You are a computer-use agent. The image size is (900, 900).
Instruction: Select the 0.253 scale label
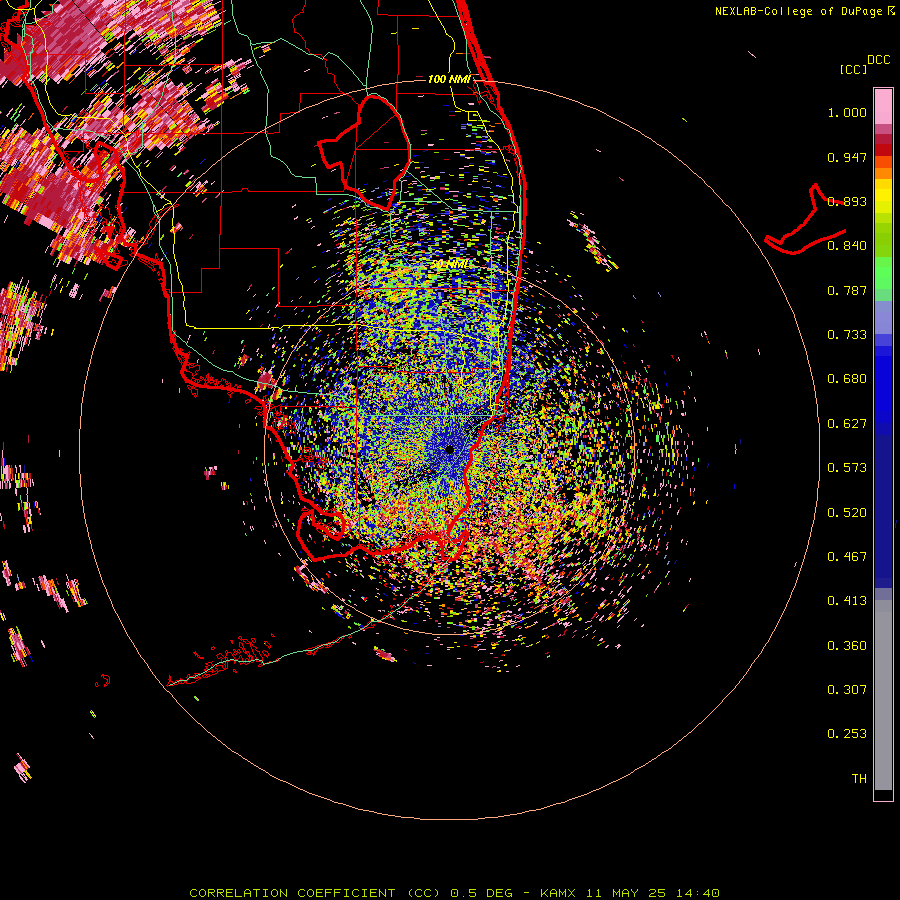pyautogui.click(x=847, y=734)
